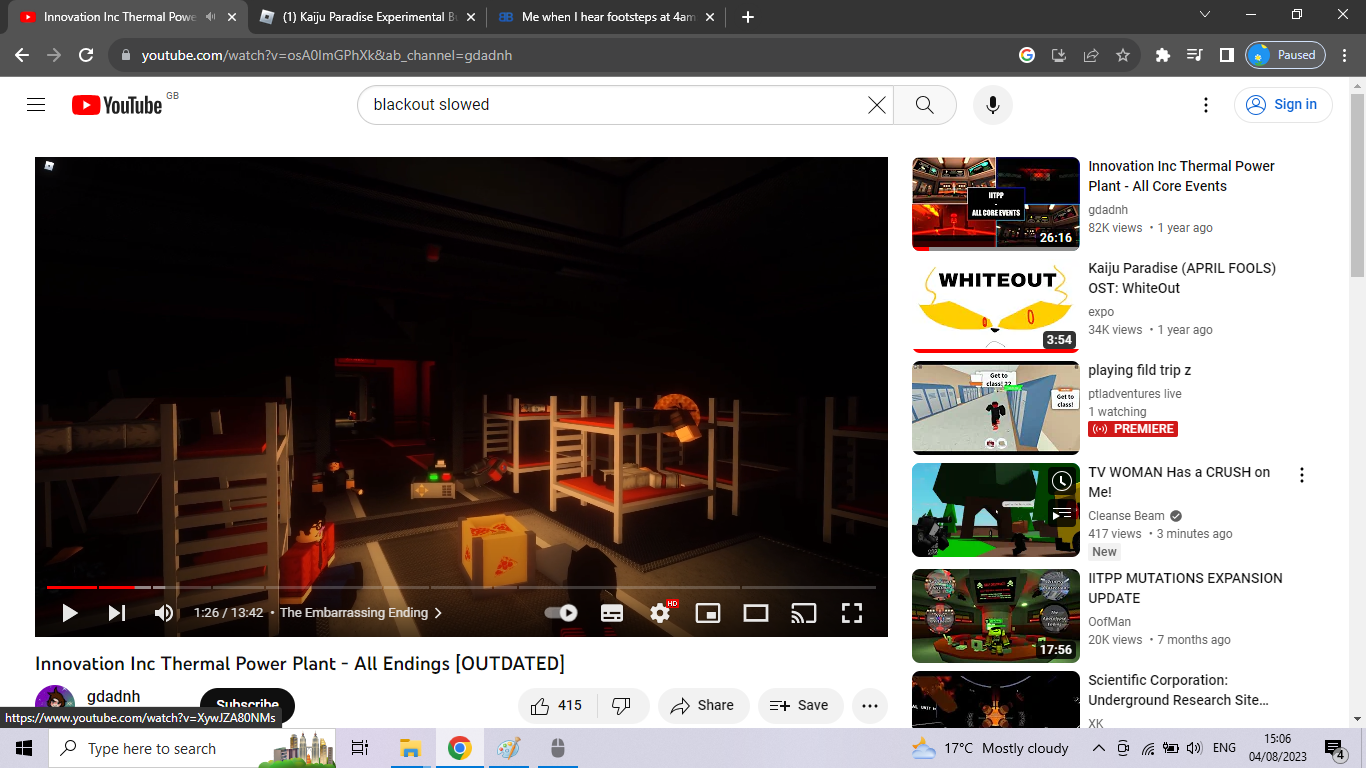Like the video
The height and width of the screenshot is (768, 1366).
tap(557, 706)
